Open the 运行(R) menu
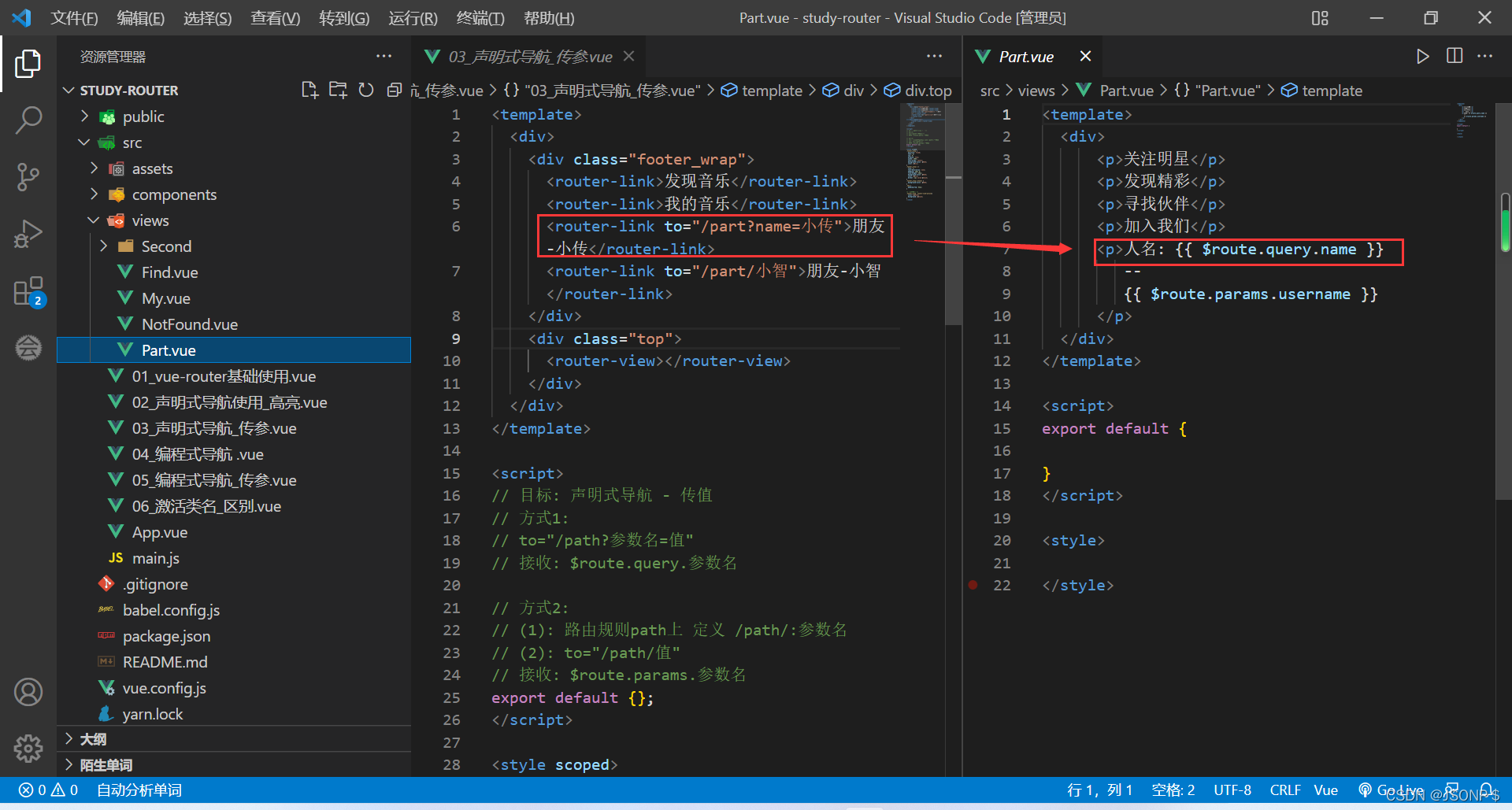 [x=413, y=18]
